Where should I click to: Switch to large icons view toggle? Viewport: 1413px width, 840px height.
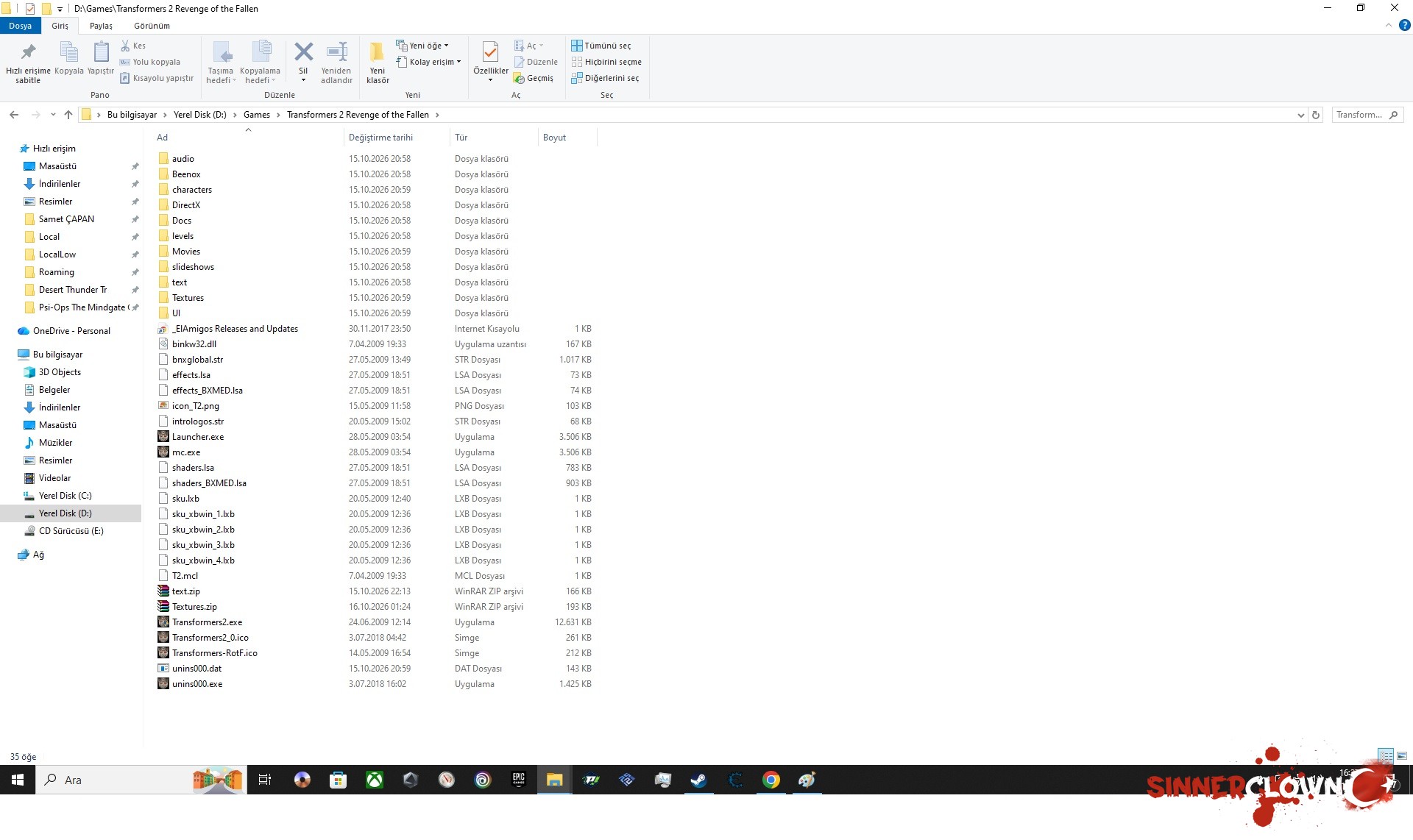(1402, 755)
